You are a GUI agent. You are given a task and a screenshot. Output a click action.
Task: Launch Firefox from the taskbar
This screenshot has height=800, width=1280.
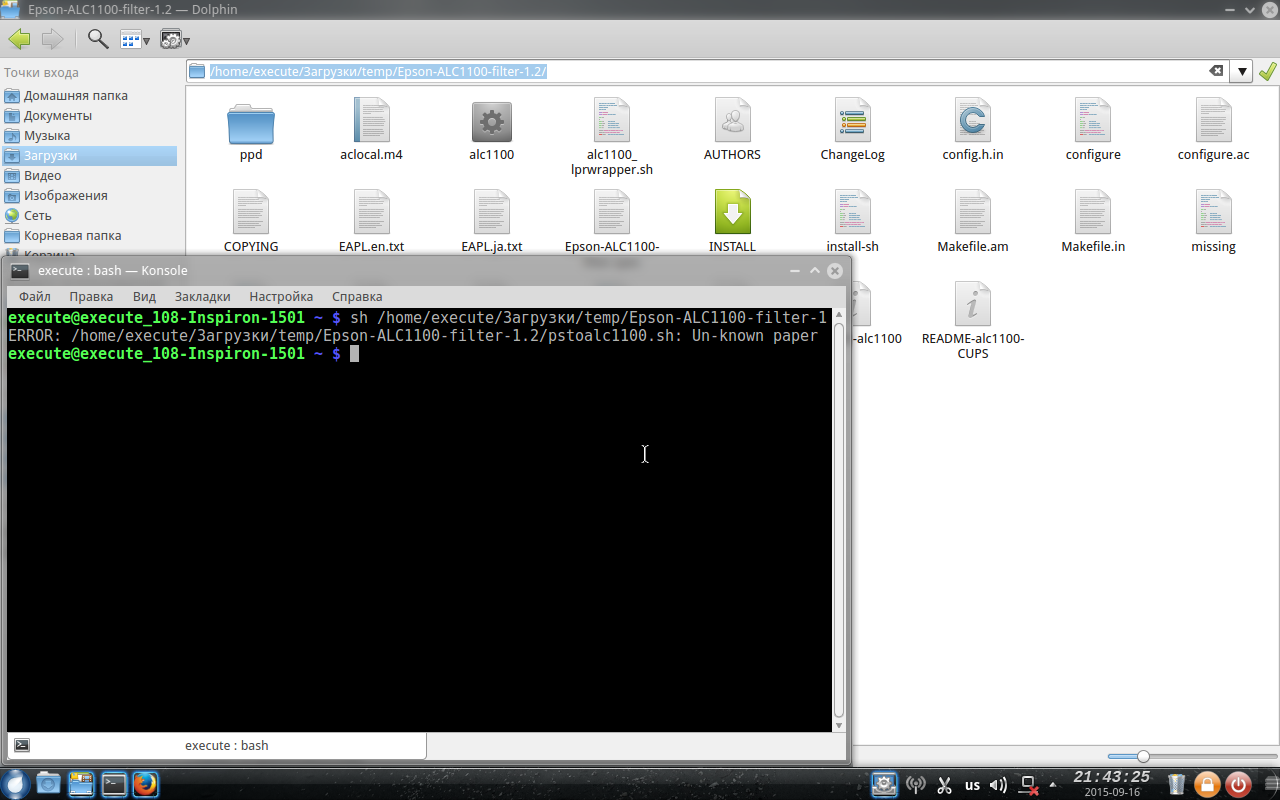pos(146,784)
